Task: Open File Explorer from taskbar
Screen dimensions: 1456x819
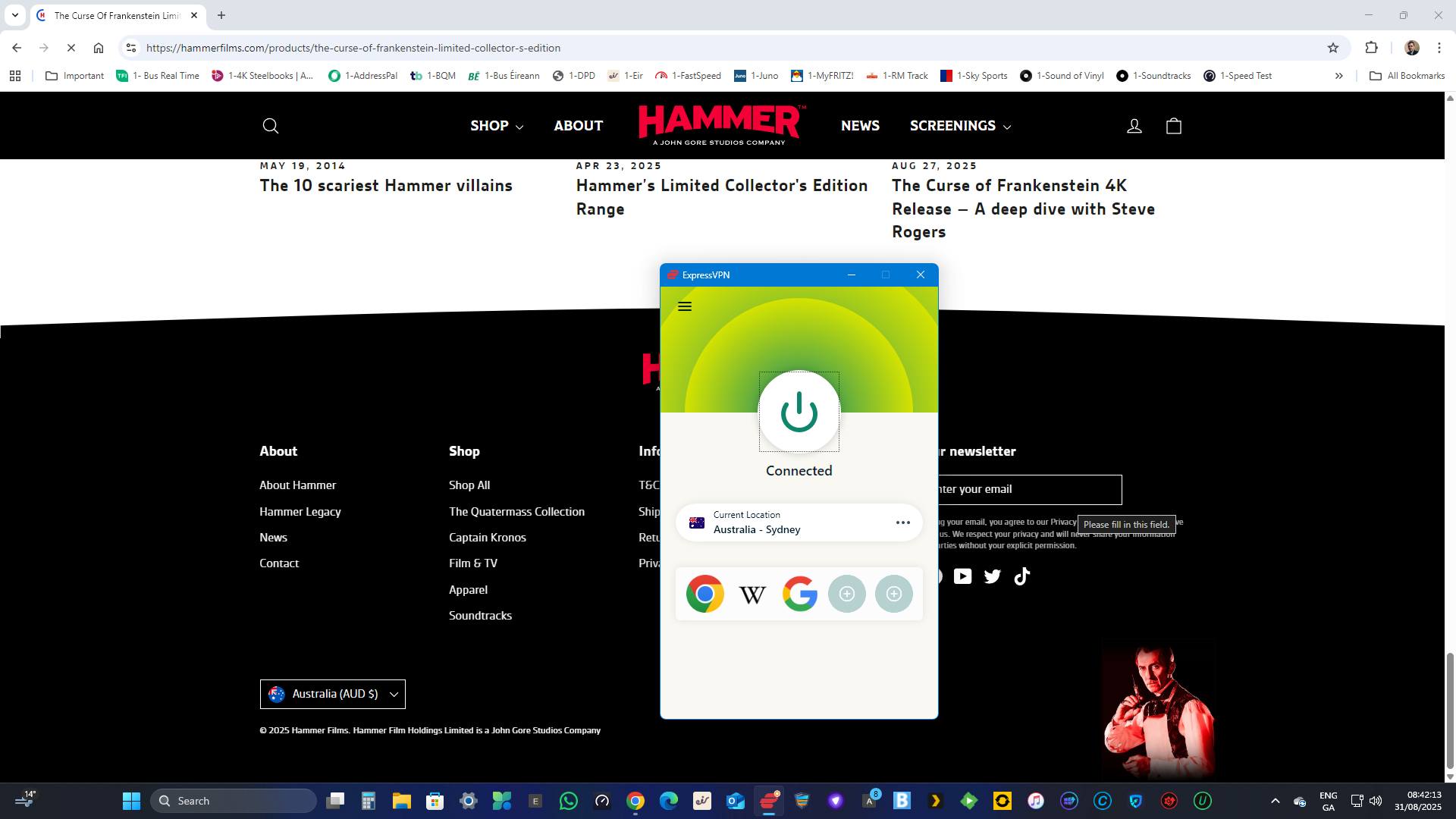Action: (x=401, y=801)
